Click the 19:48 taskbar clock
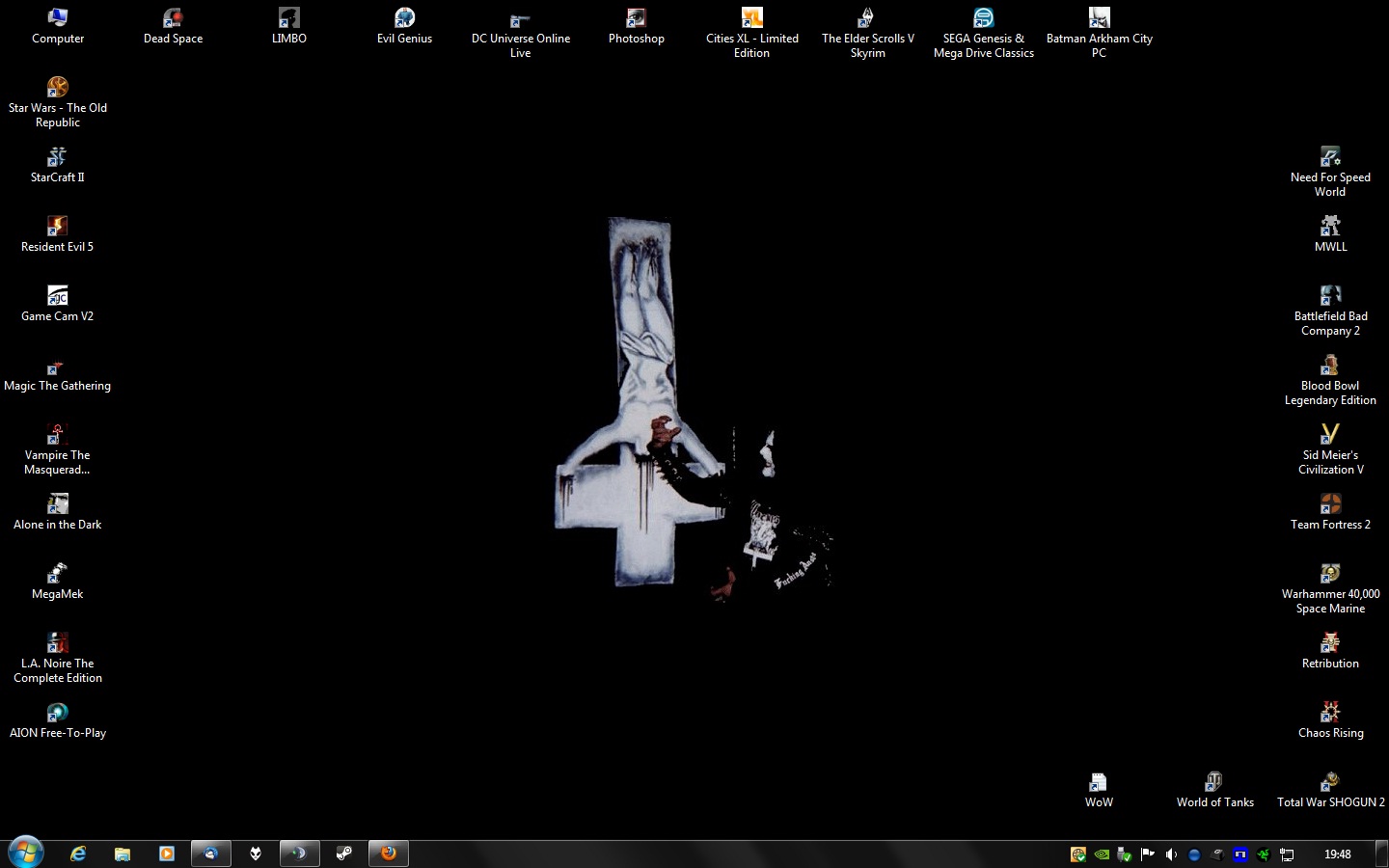 tap(1338, 854)
